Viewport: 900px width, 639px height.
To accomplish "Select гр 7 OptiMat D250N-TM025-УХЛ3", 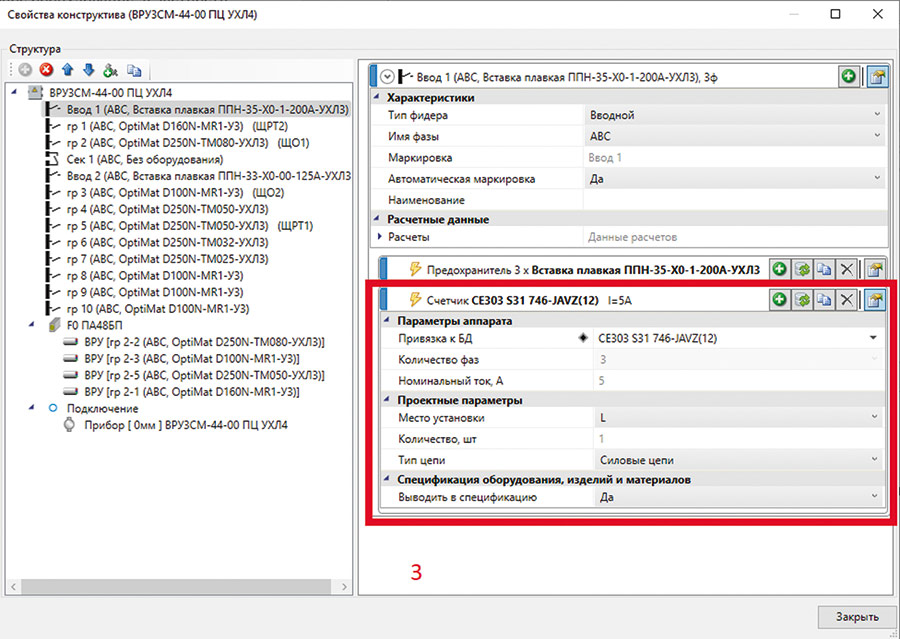I will coord(167,259).
